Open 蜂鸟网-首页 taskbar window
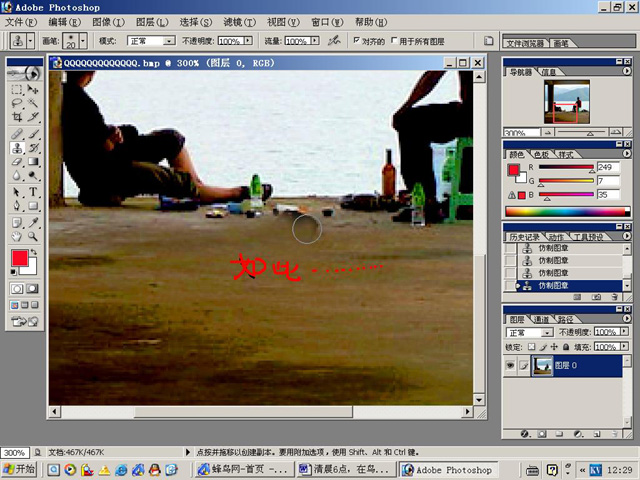The width and height of the screenshot is (640, 480). (245, 470)
